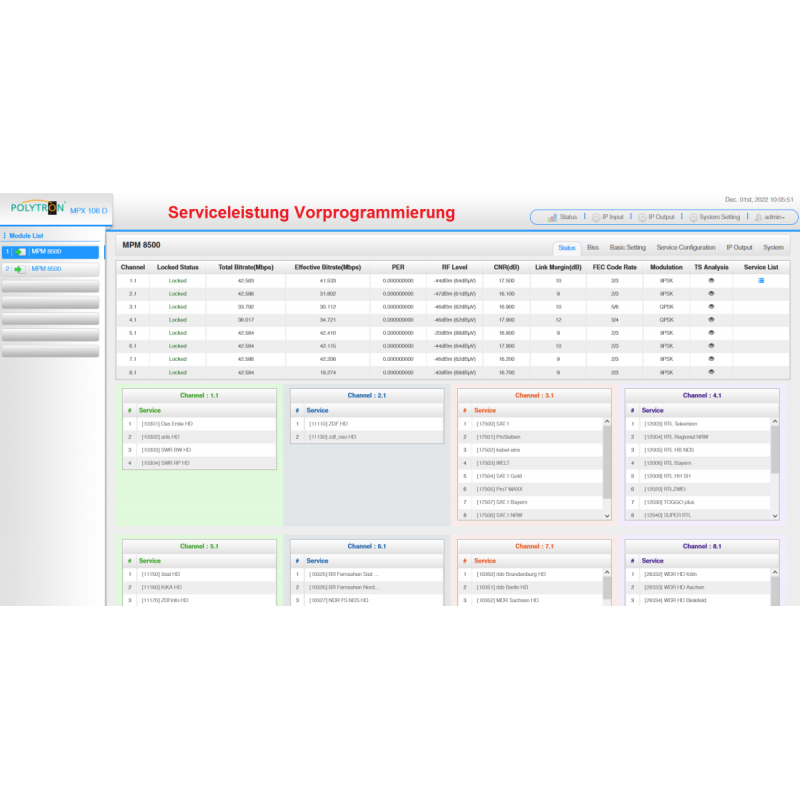Click scroll-up arrow in Channel 3.1 list
The image size is (800, 800).
[607, 421]
